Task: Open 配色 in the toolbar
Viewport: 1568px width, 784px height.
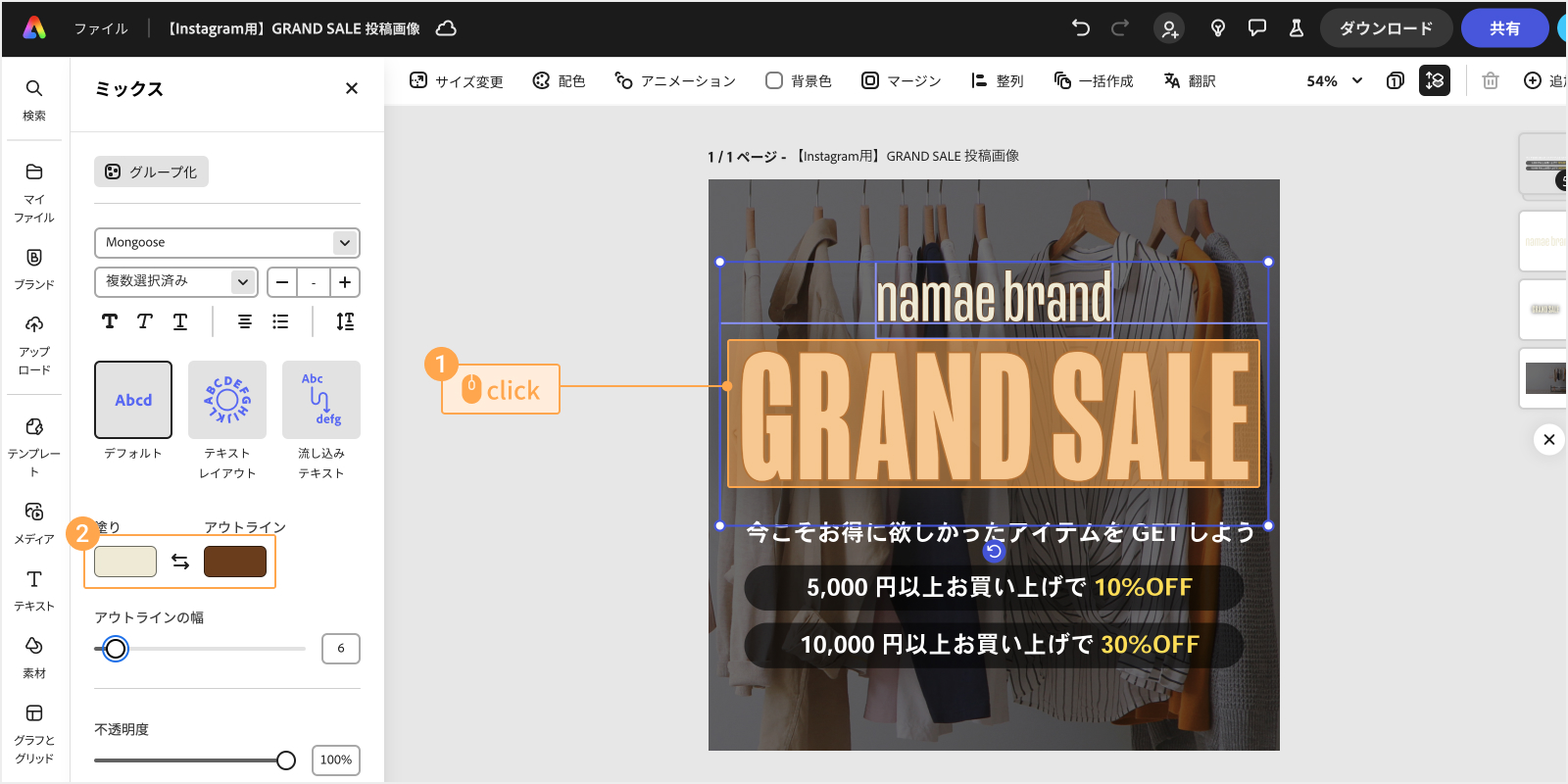Action: pos(559,81)
